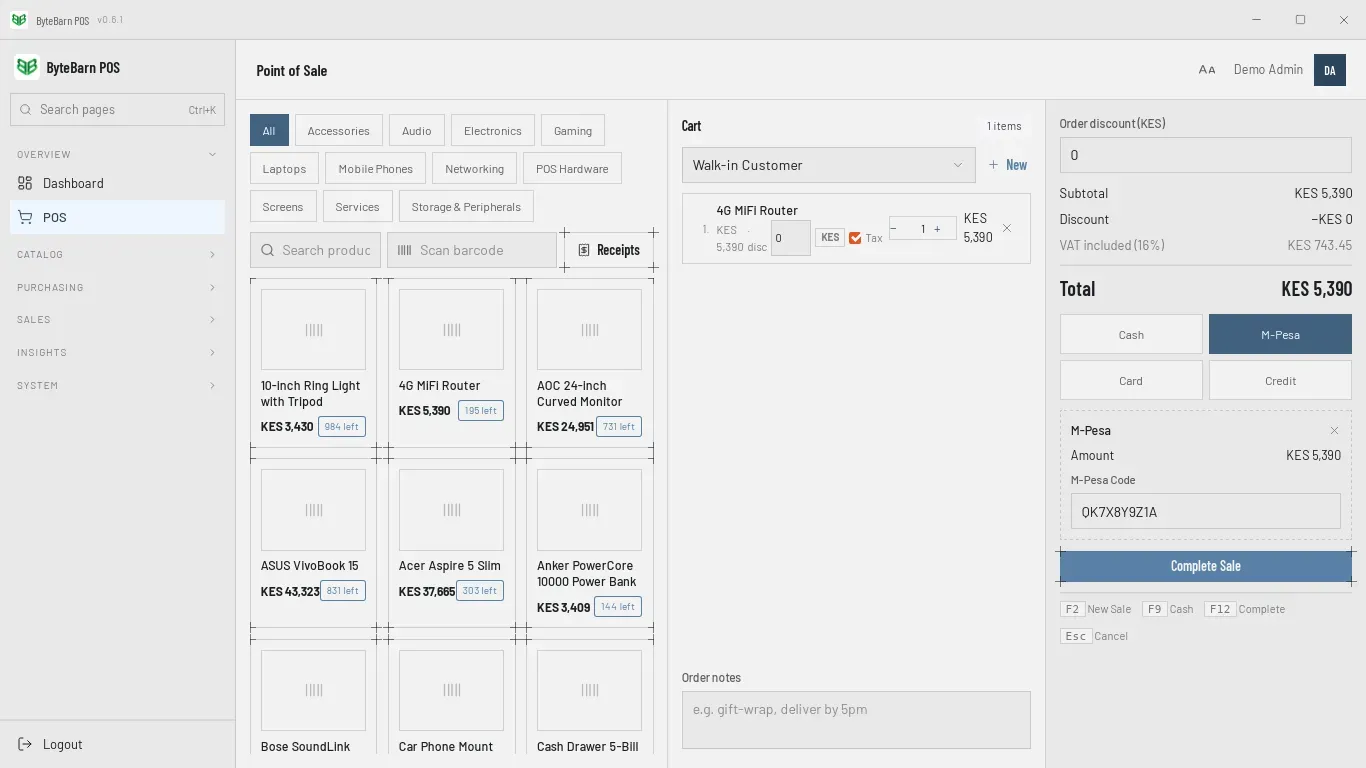Increase 4G MIFI Router quantity with plus
Viewport: 1366px width, 768px height.
(x=937, y=229)
